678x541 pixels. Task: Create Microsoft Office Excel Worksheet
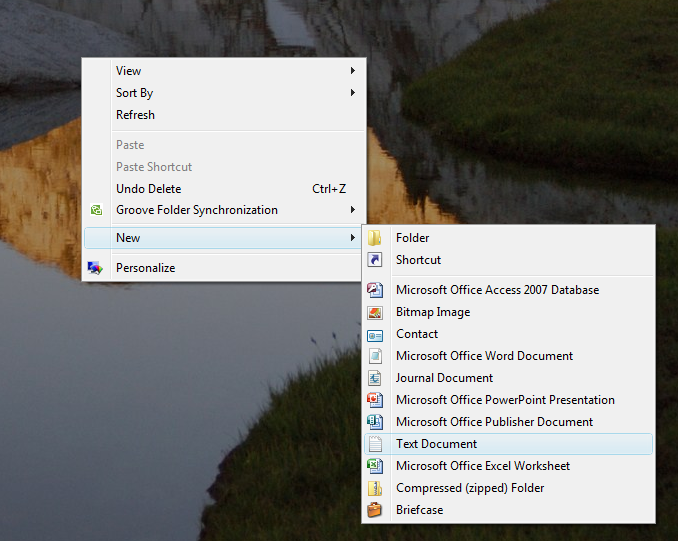508,466
